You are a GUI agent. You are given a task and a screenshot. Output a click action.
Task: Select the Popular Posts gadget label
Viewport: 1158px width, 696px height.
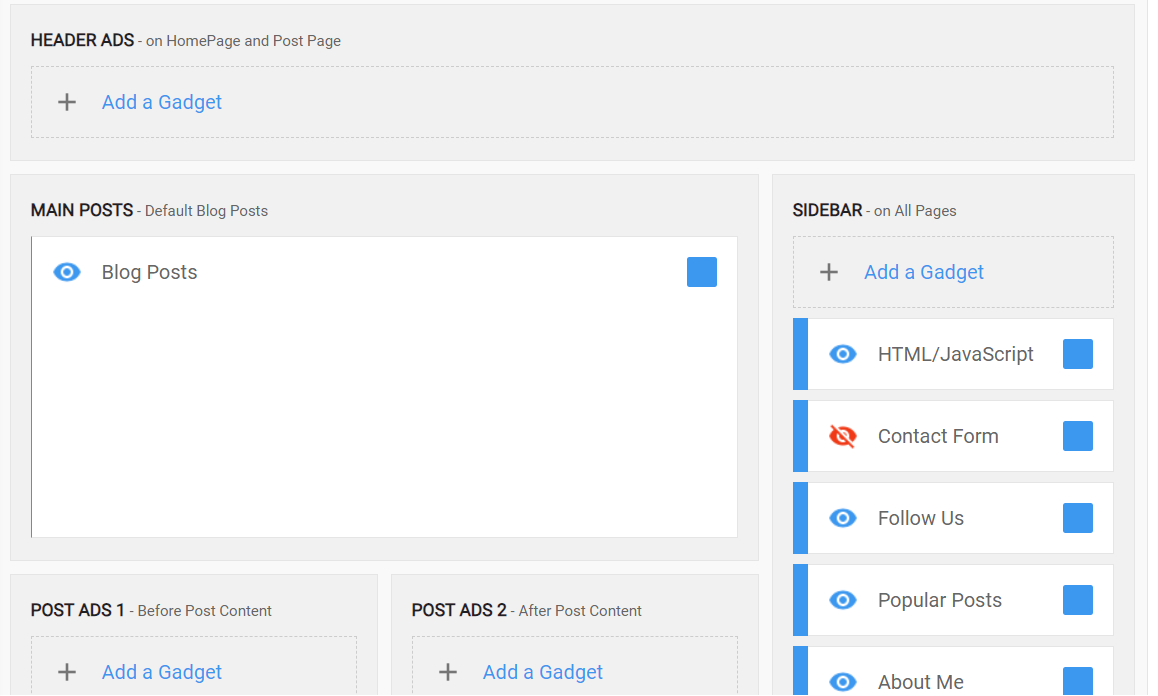[939, 600]
